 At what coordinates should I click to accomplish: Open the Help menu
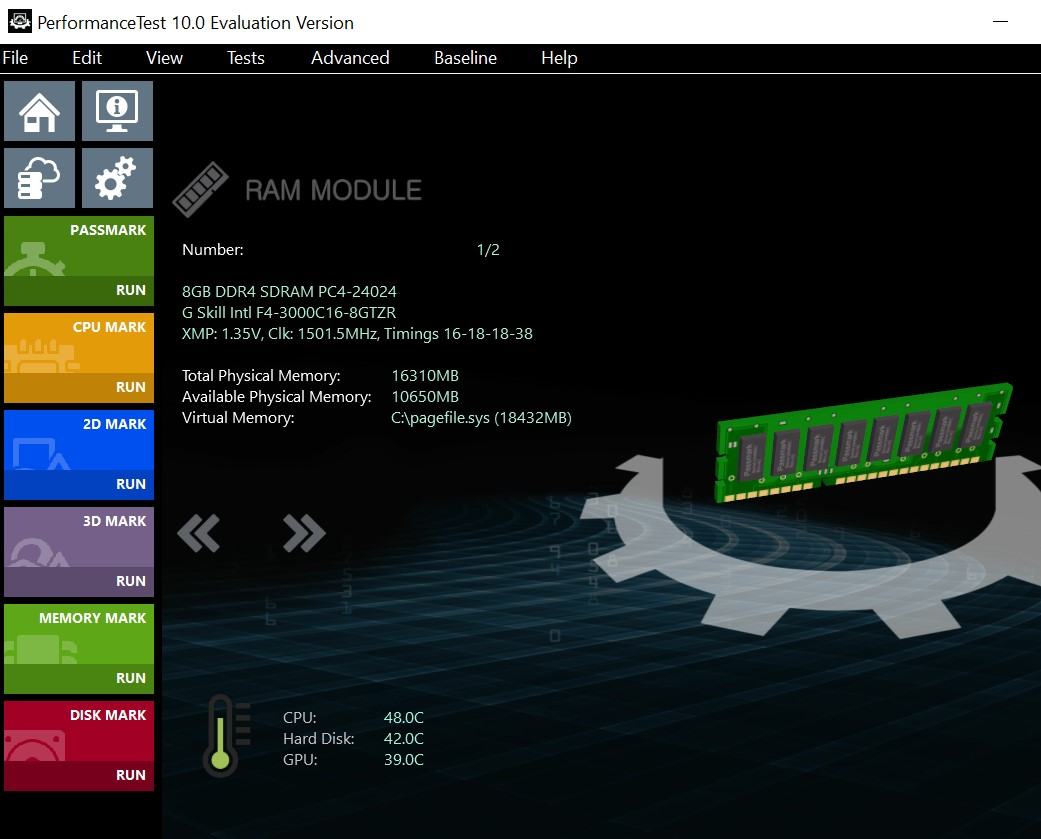[559, 58]
